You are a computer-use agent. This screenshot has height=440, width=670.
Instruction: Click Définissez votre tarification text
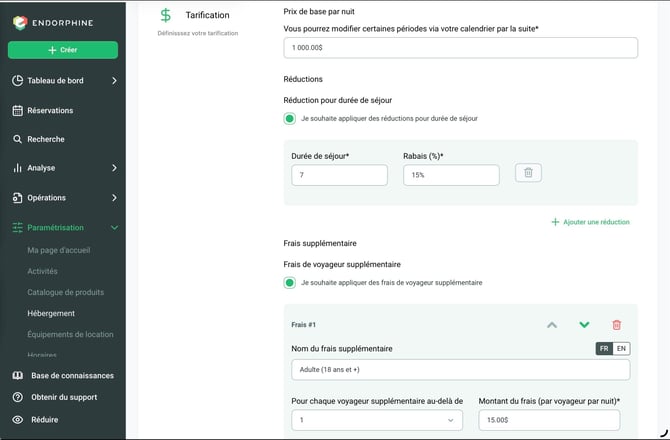(198, 33)
